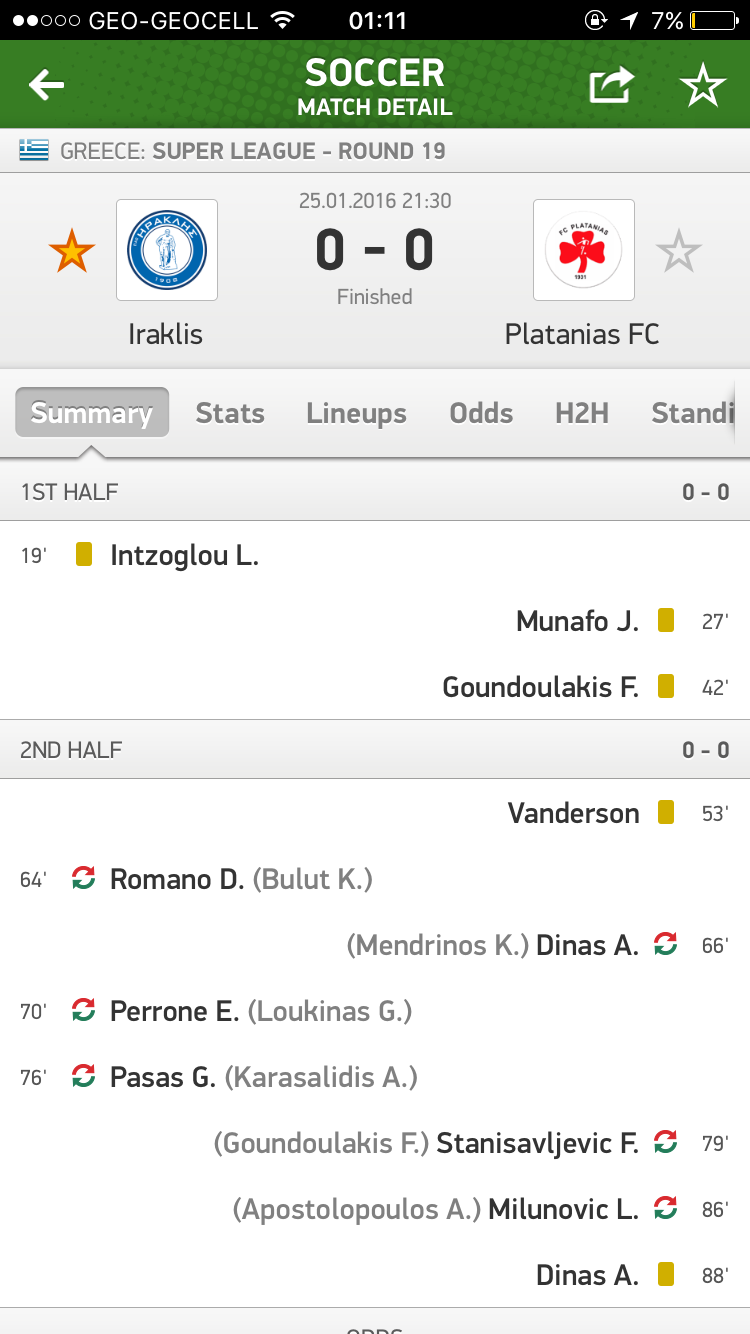Unfavorite Iraklis using the orange star
750x1334 pixels.
[72, 250]
